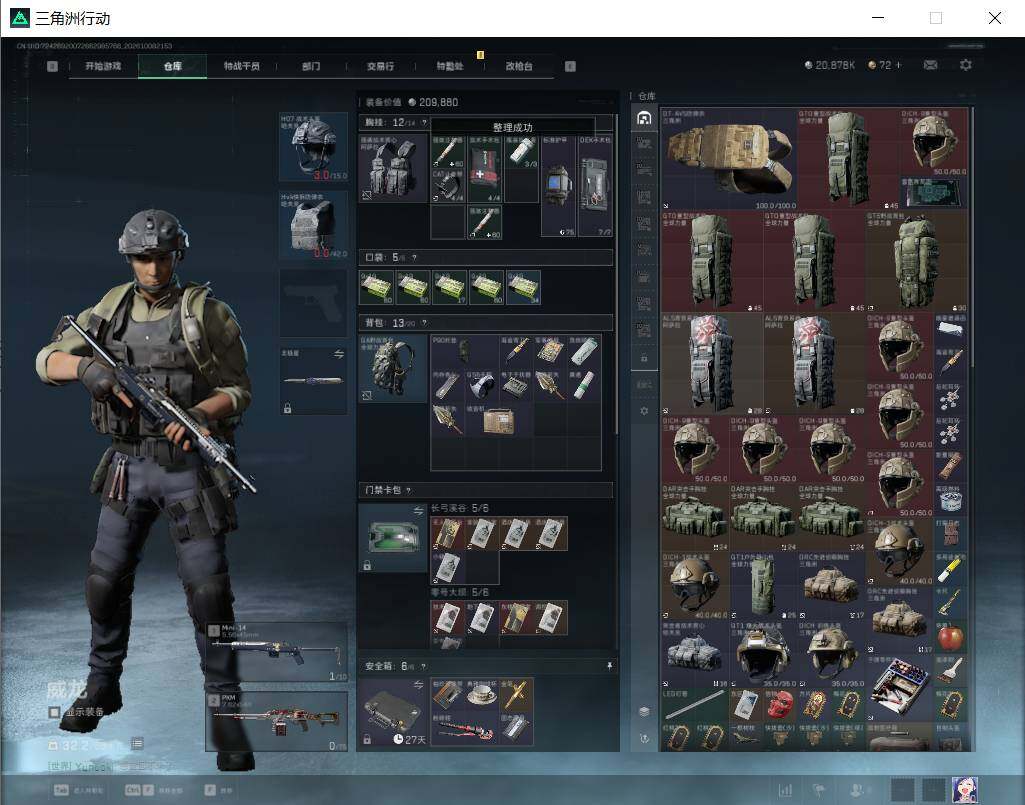Show help for 胸挂 capacity
This screenshot has width=1025, height=805.
424,122
